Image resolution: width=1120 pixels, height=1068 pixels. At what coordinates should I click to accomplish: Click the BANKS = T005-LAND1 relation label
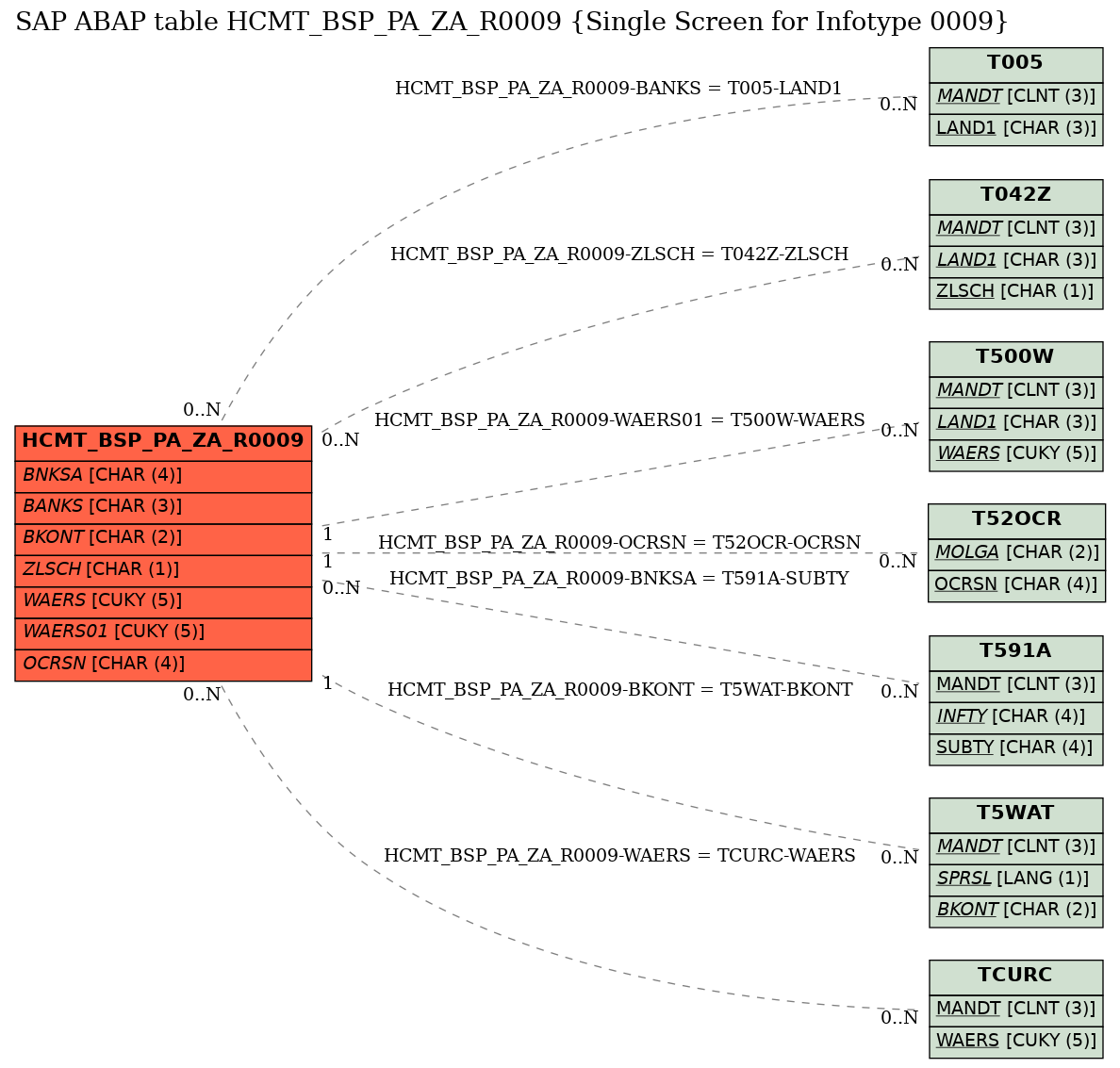(618, 88)
